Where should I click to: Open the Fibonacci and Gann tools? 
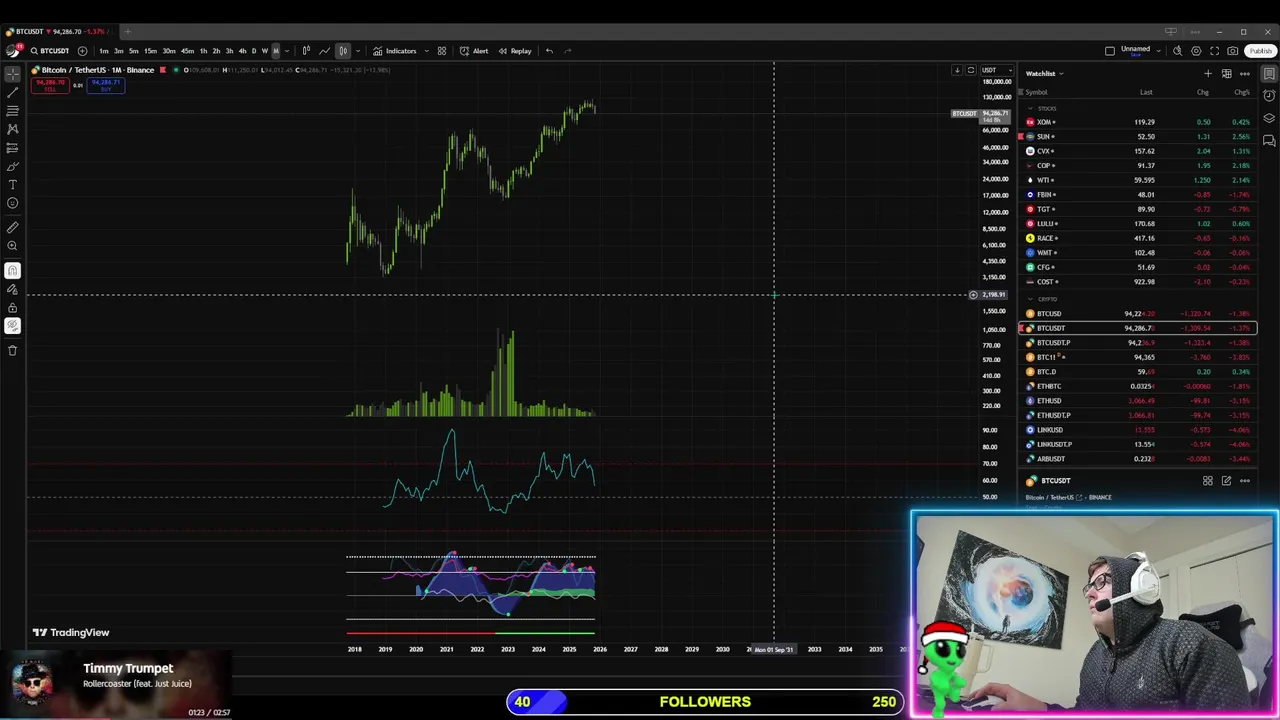point(12,111)
